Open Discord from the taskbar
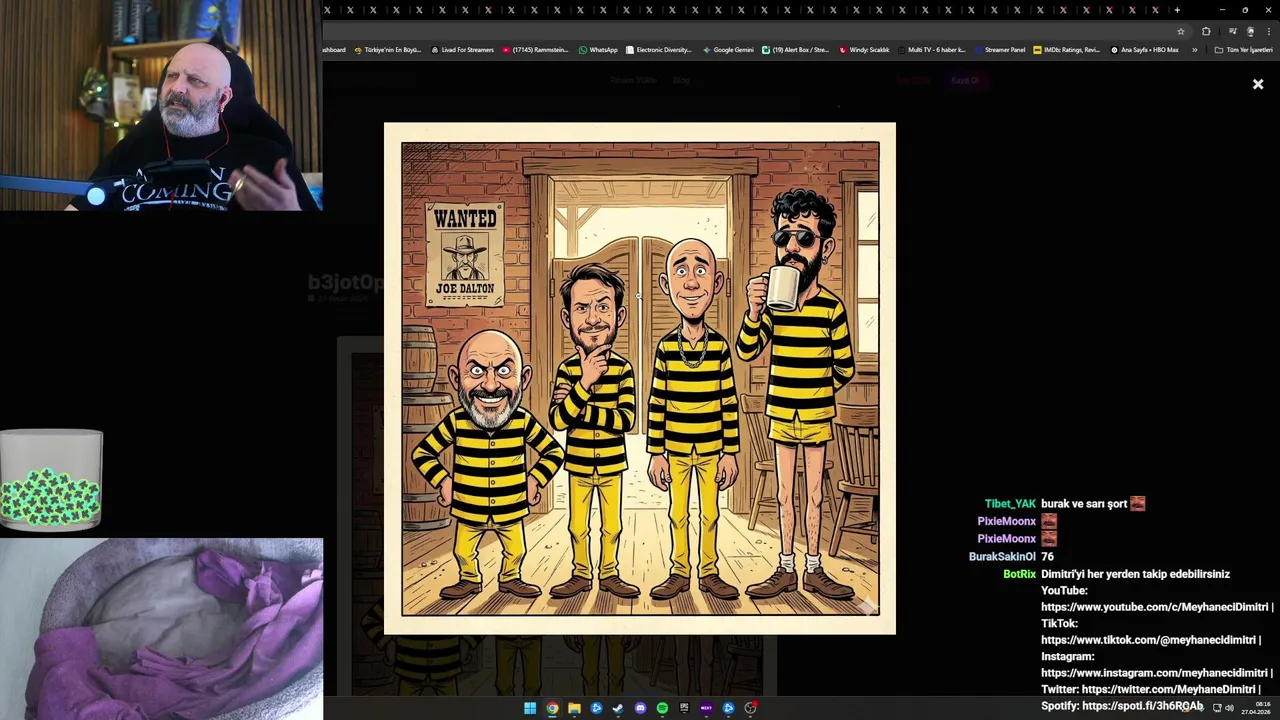Image resolution: width=1280 pixels, height=720 pixels. point(640,708)
